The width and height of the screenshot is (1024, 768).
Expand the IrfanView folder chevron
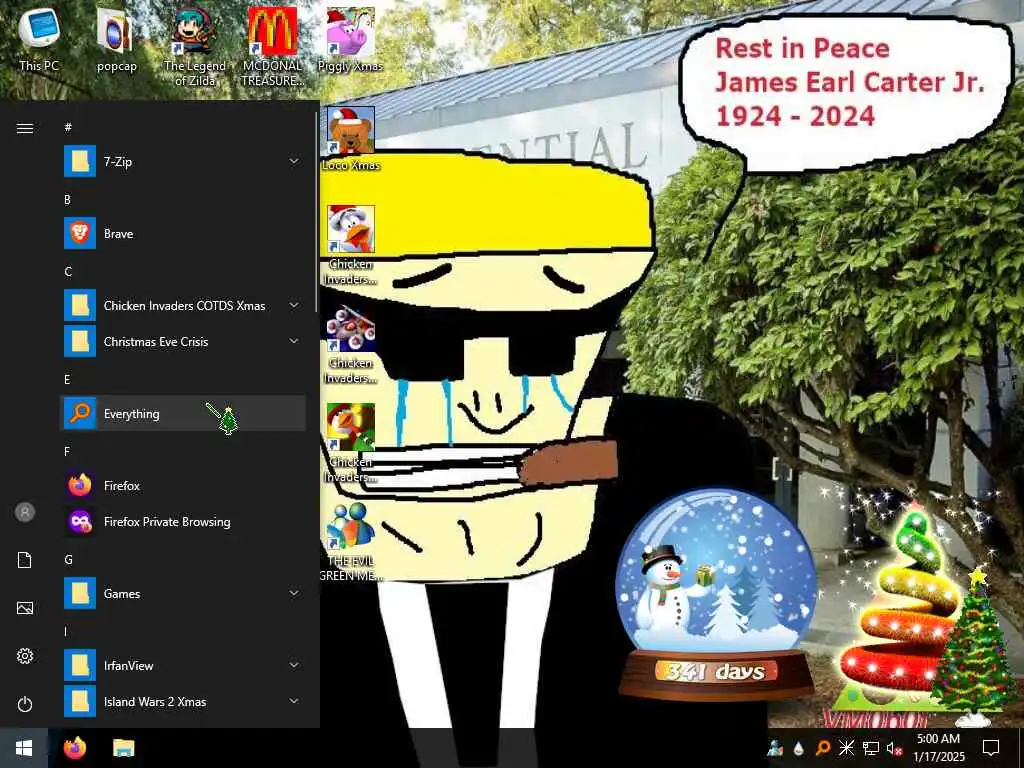[x=294, y=665]
